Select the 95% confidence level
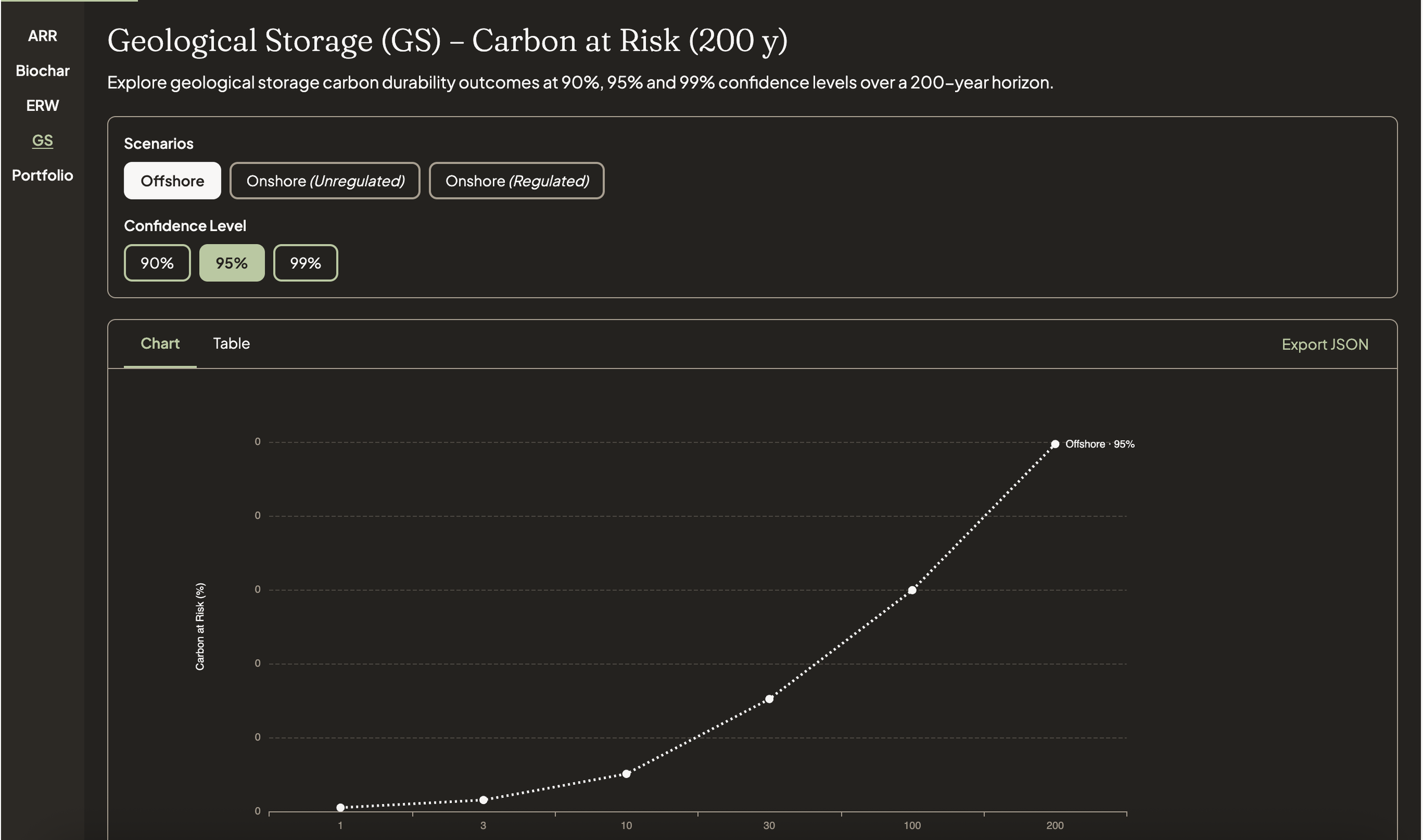The image size is (1423, 840). click(x=232, y=262)
